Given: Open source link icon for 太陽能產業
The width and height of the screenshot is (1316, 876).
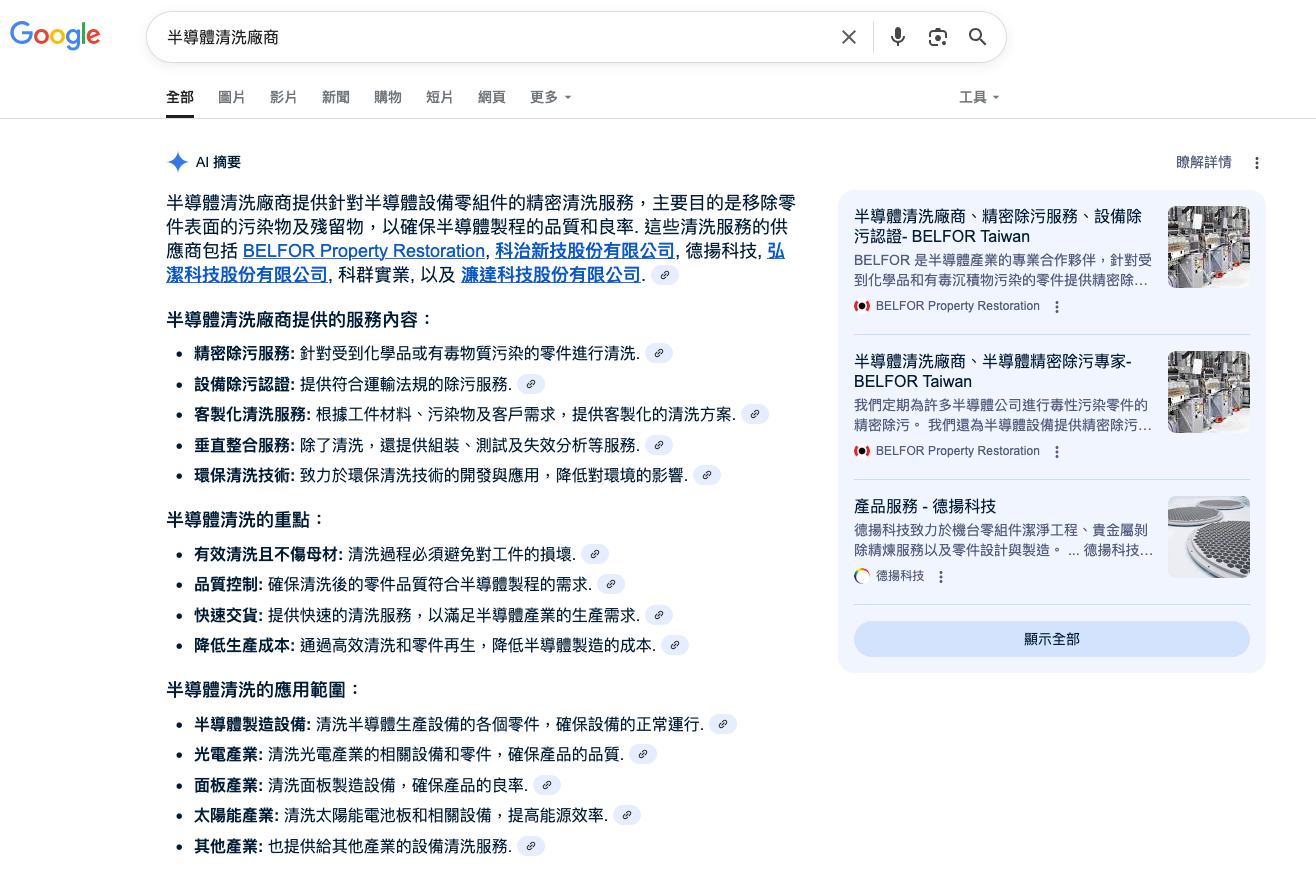Looking at the screenshot, I should coord(627,815).
